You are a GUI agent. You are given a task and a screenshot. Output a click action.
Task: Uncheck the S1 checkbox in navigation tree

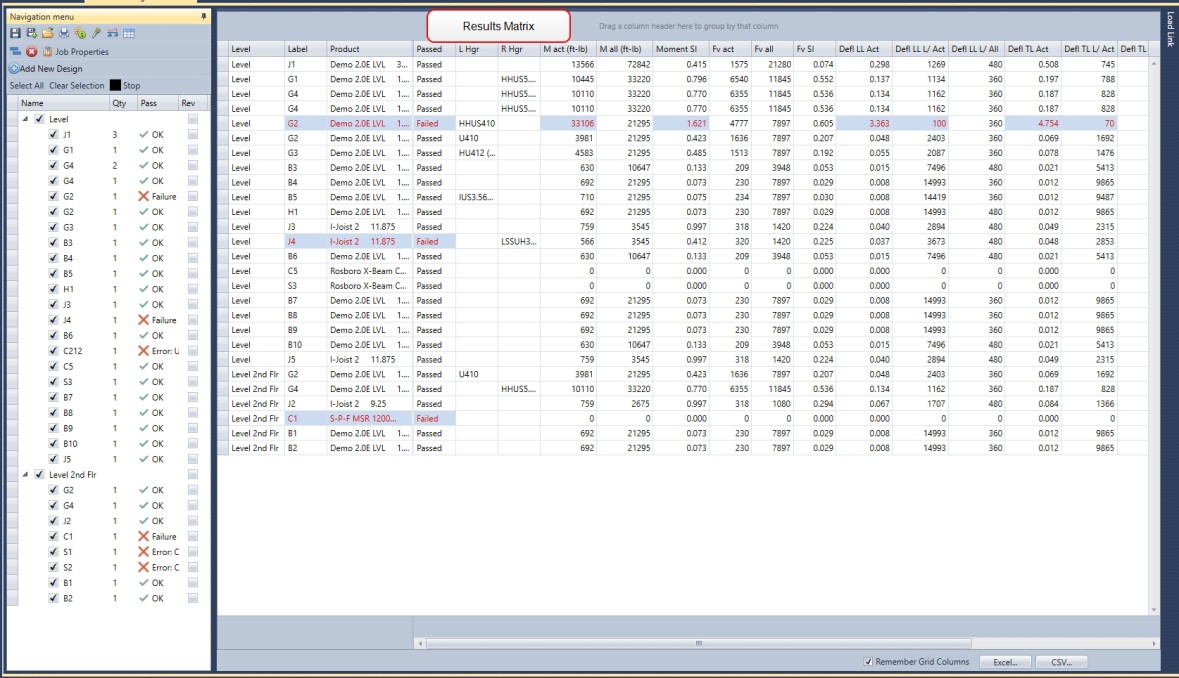pyautogui.click(x=53, y=552)
